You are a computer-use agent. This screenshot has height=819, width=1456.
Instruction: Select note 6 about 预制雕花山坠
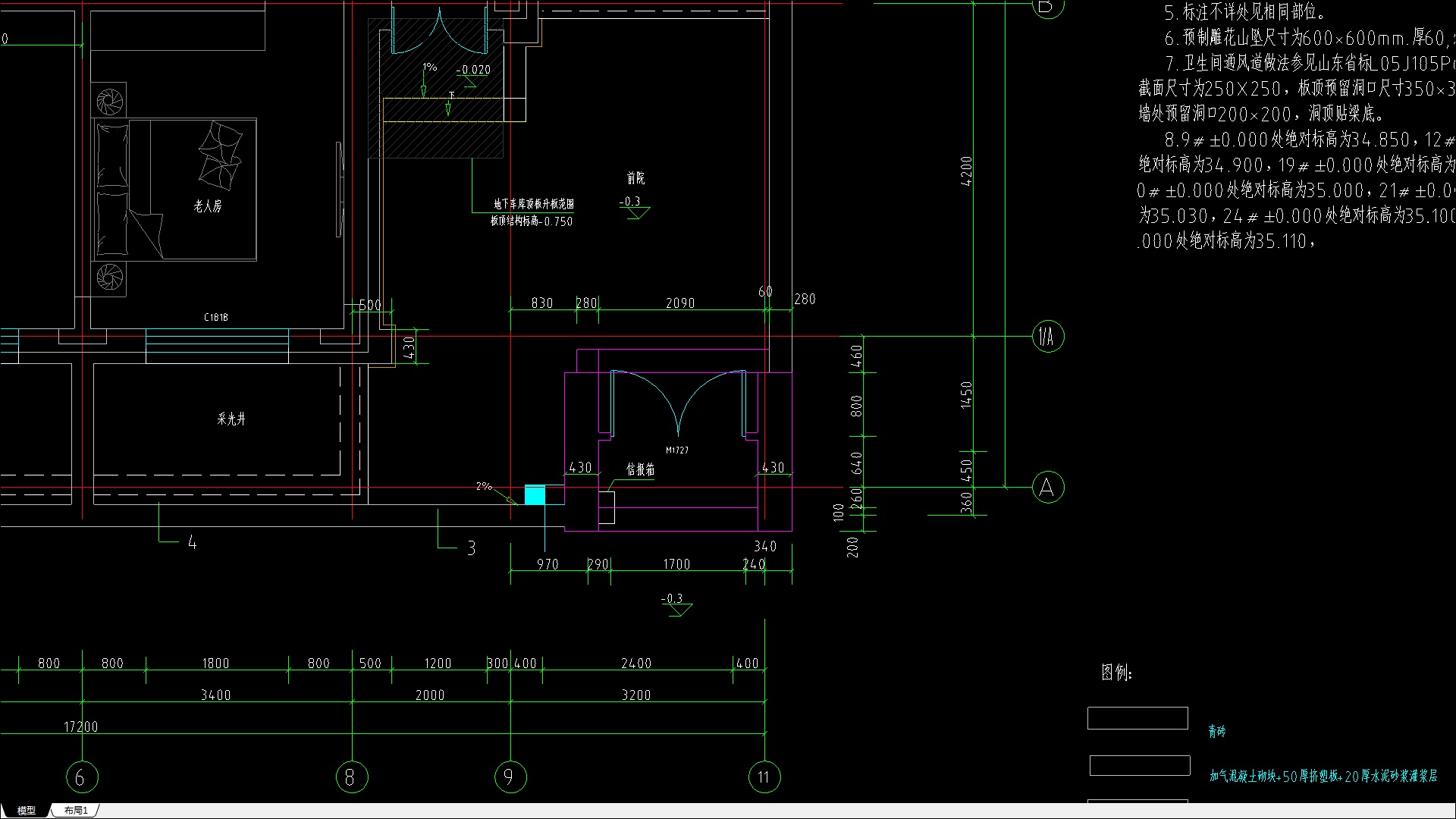1309,38
